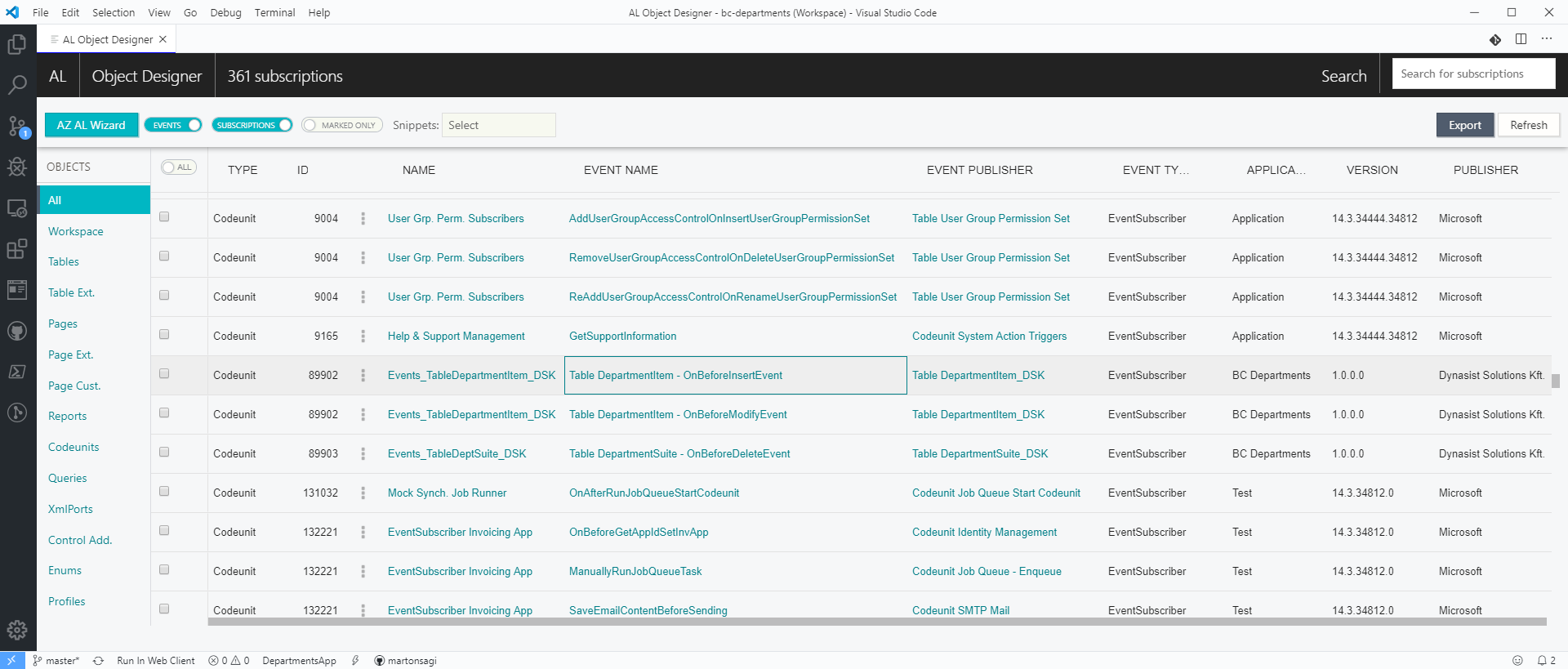Check the box for OnBeforeGetAppIdSetInvApp row

coord(164,530)
